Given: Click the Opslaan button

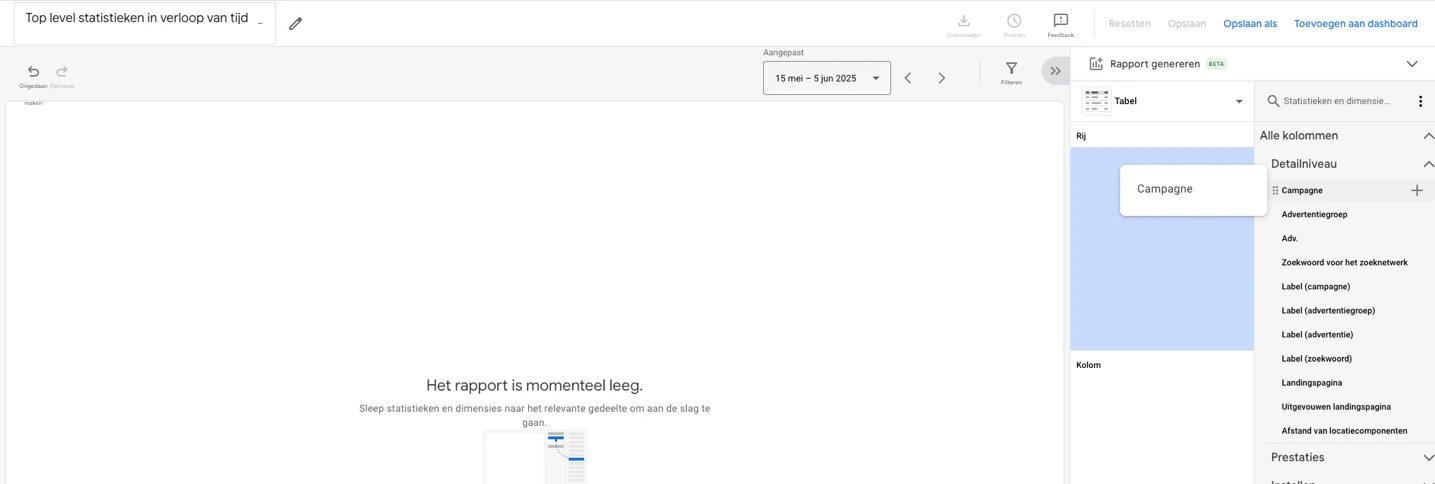Looking at the screenshot, I should (1187, 23).
